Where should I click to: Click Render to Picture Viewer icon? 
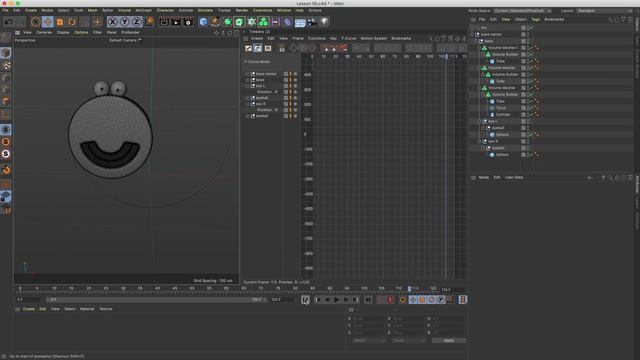pyautogui.click(x=176, y=22)
